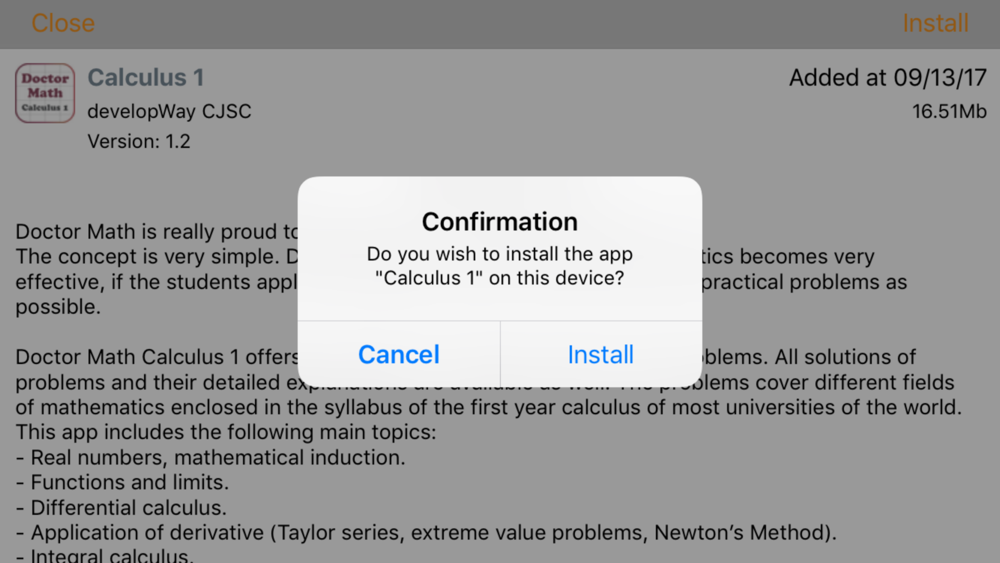Tap the orange Close button in top bar

[x=62, y=24]
